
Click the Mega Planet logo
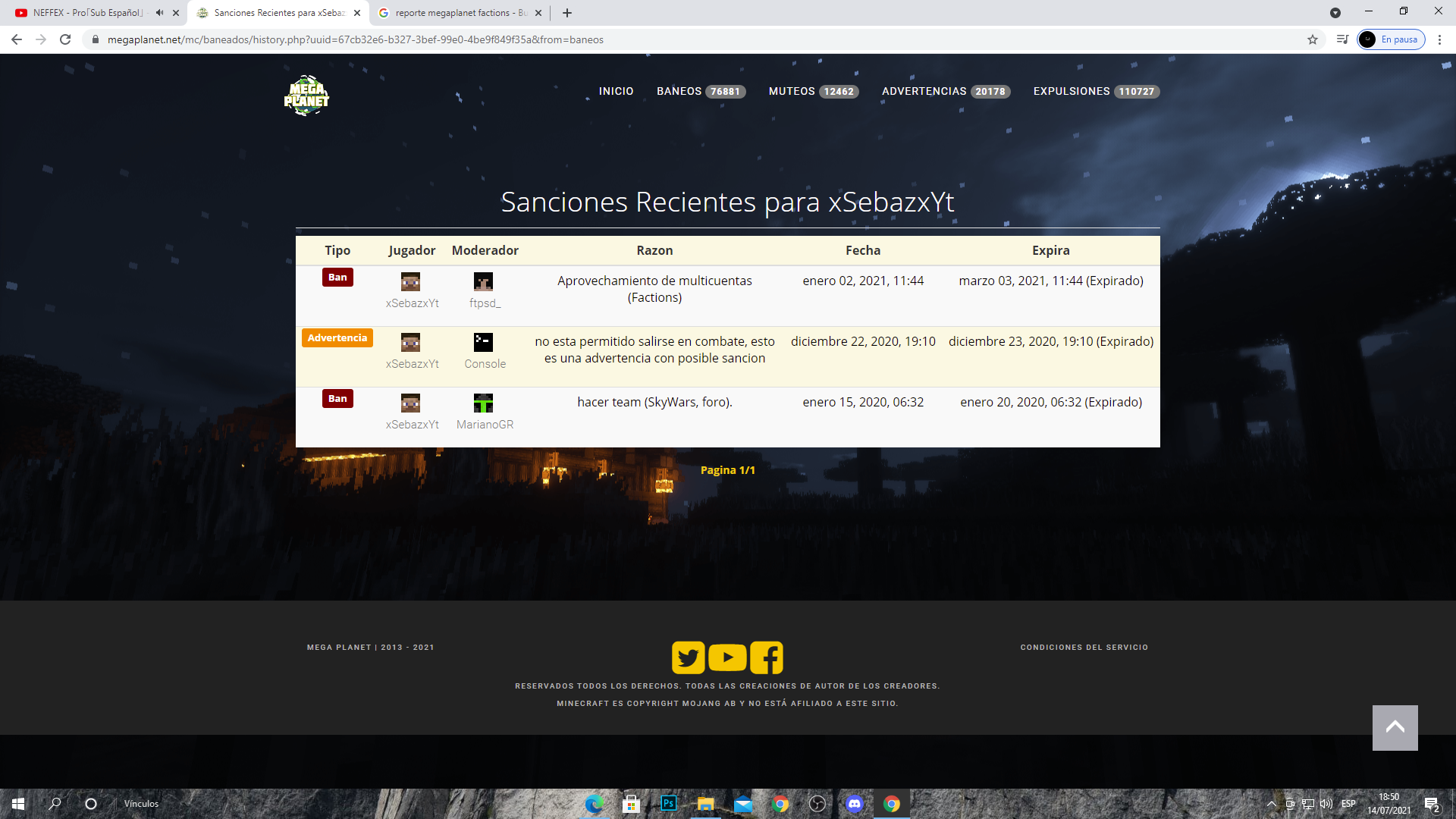[306, 96]
